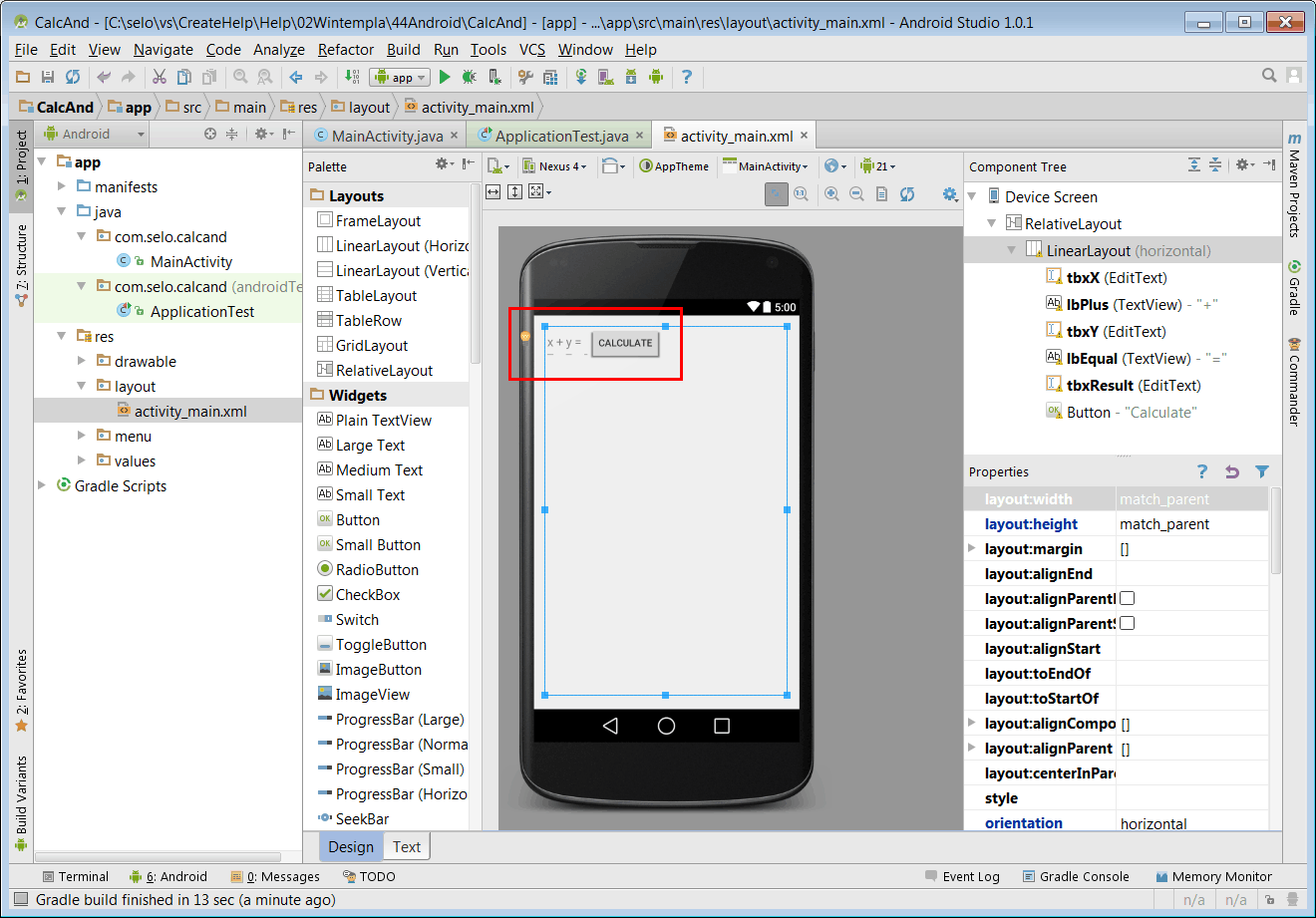The width and height of the screenshot is (1316, 918).
Task: Run the app with green play icon
Action: click(x=445, y=77)
